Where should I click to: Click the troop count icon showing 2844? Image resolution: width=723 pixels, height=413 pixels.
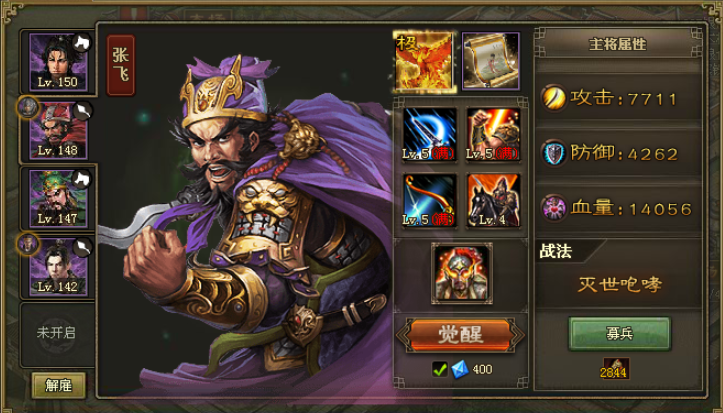pyautogui.click(x=616, y=368)
